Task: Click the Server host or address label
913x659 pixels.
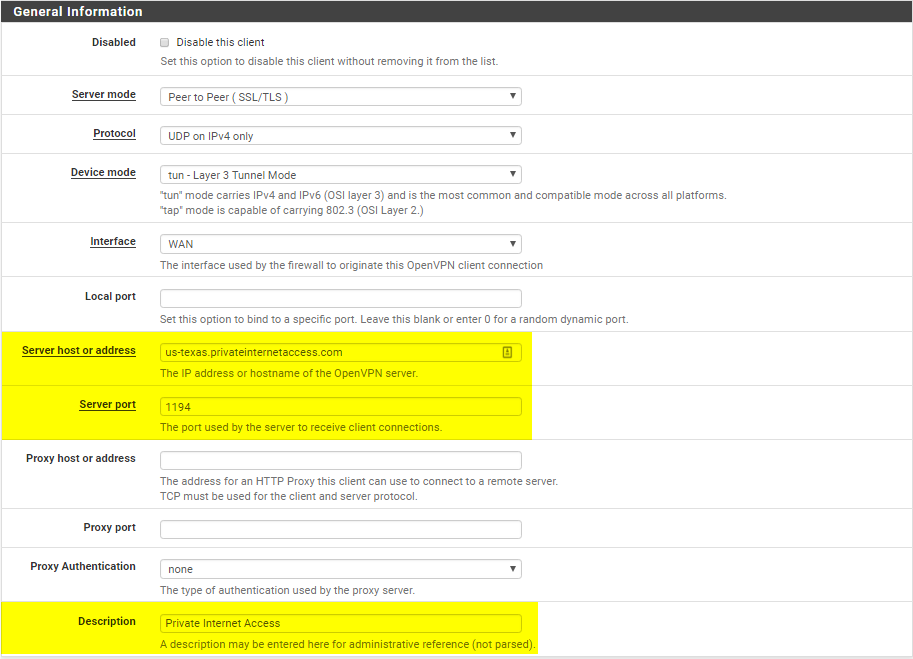Action: 79,350
